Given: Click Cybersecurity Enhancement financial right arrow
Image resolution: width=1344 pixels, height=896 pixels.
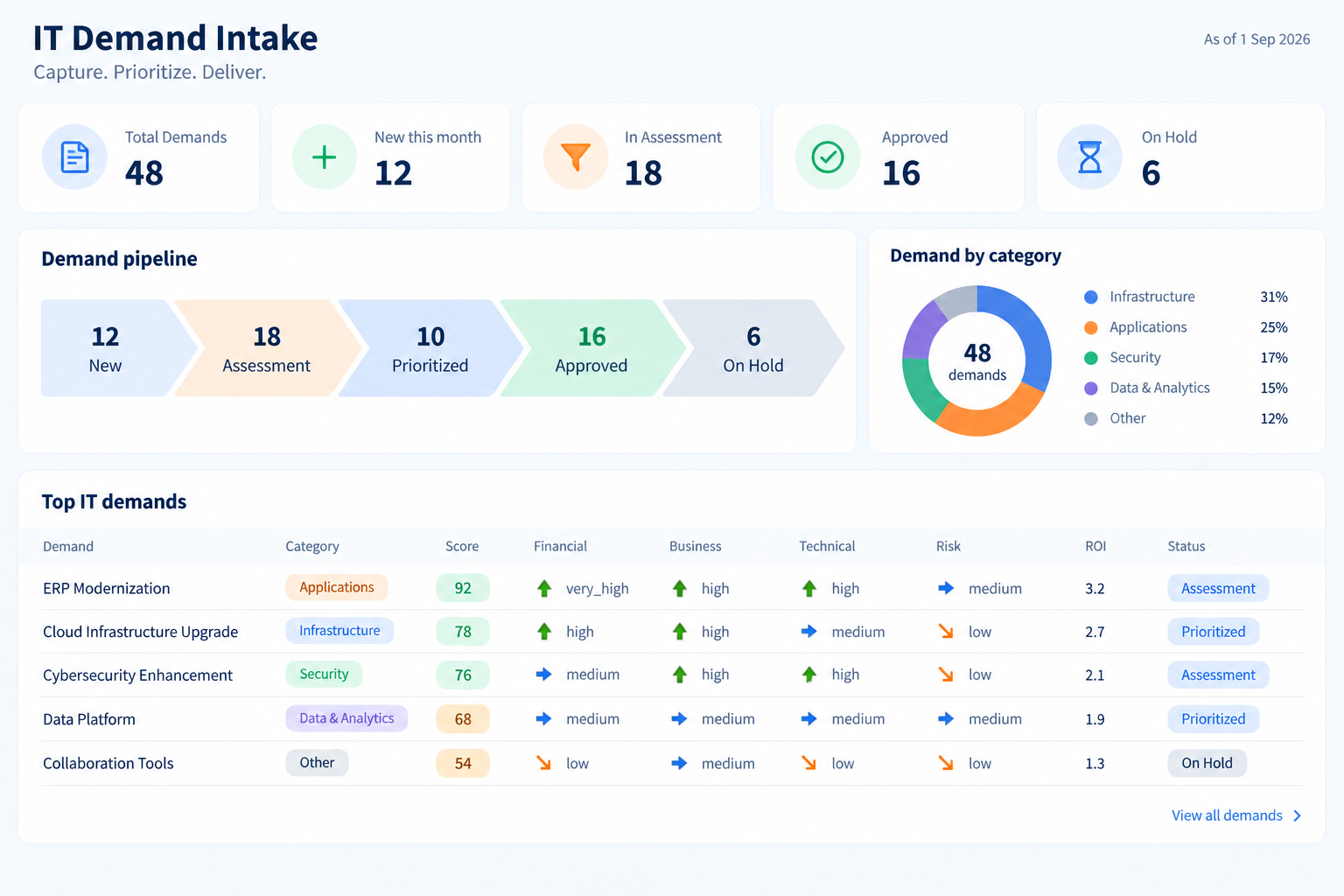Looking at the screenshot, I should (544, 675).
